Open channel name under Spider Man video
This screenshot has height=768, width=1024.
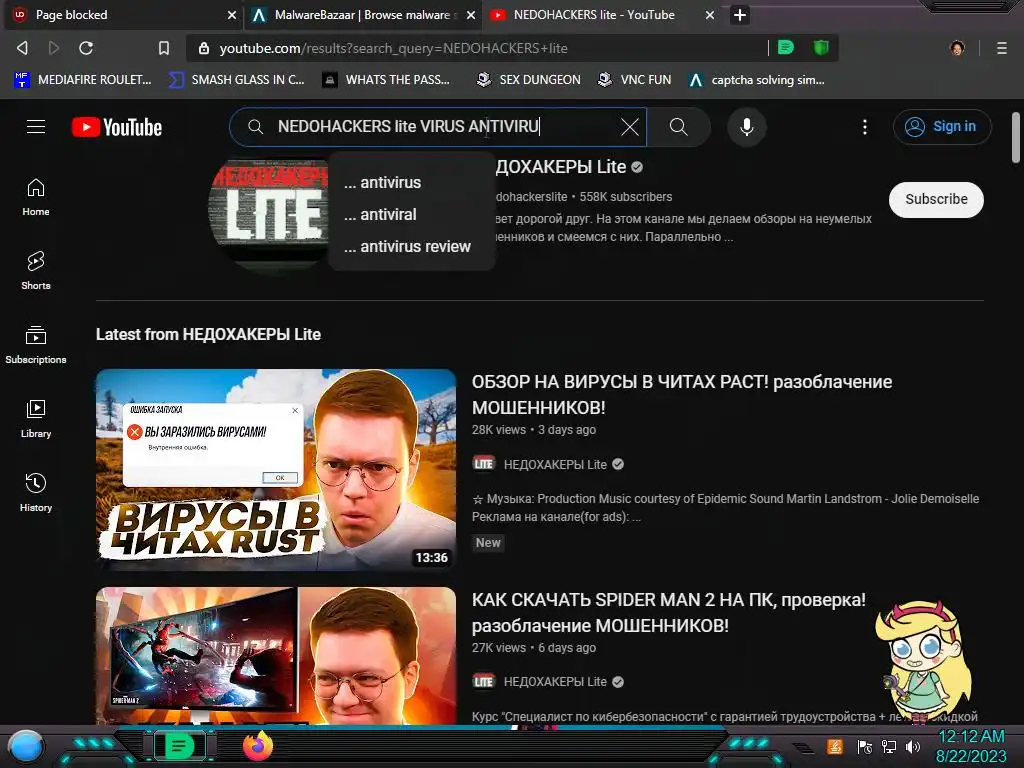pos(555,682)
